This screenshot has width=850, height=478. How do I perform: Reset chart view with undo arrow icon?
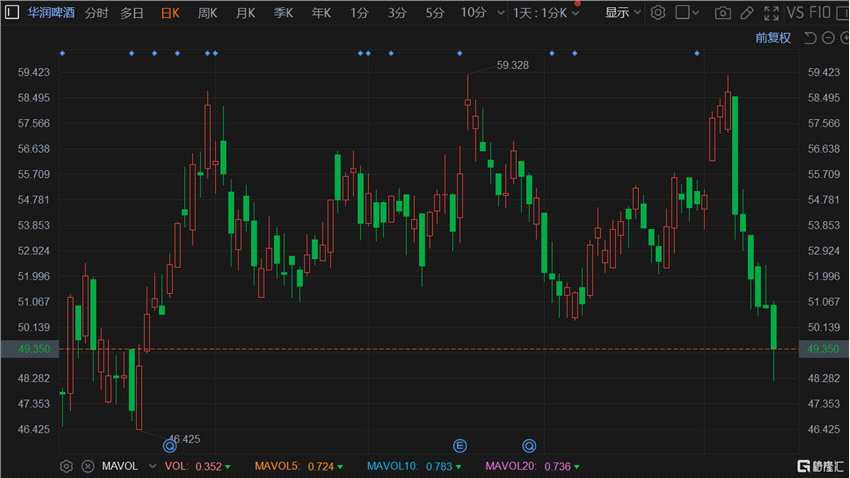(810, 38)
